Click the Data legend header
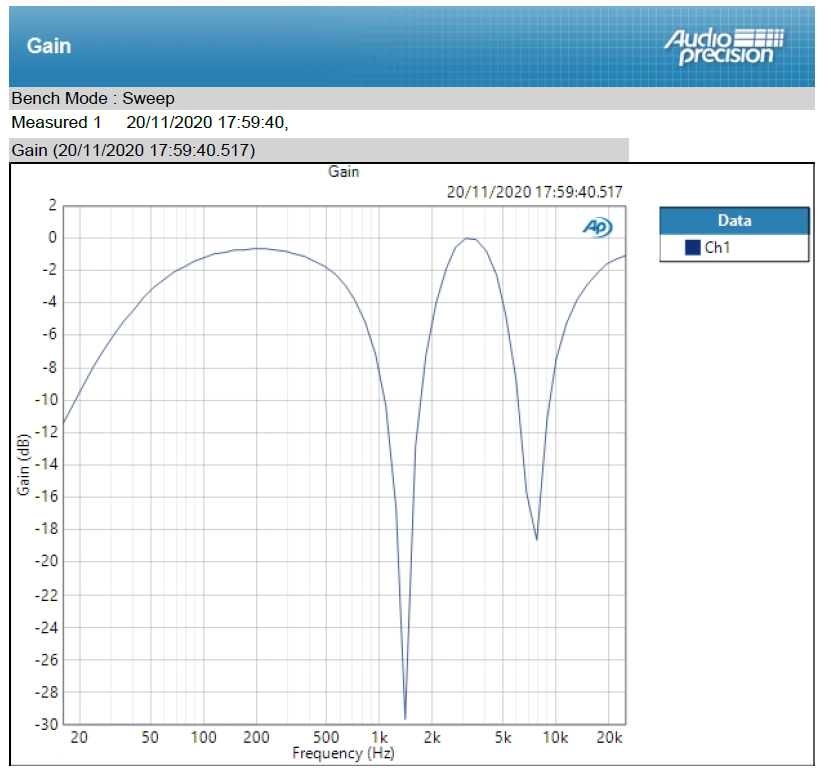Image resolution: width=831 pixels, height=777 pixels. [x=734, y=220]
